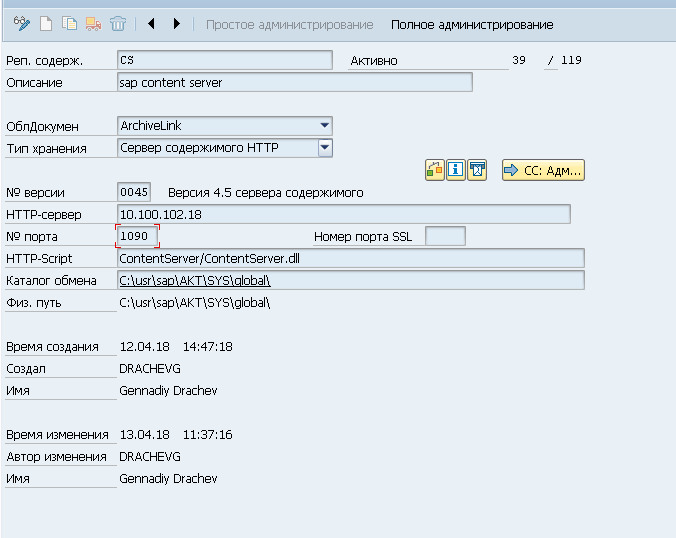This screenshot has height=538, width=676.
Task: Switch to Простое администрирование
Action: pos(289,24)
